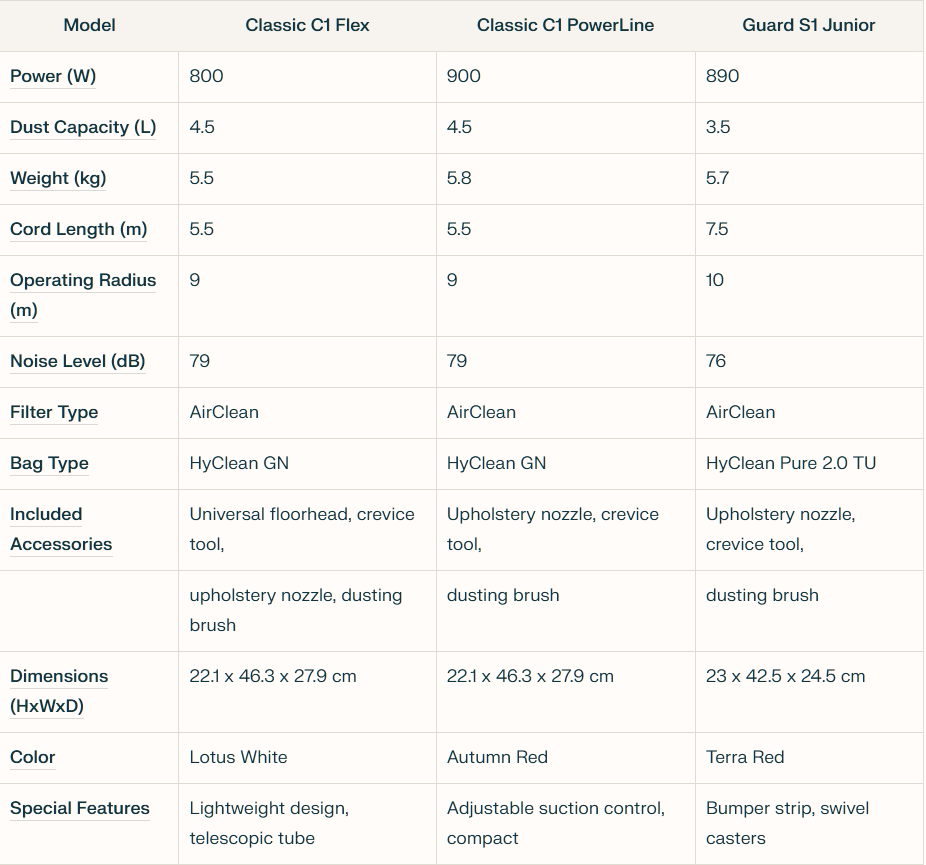Click the Cord Length (m) label

click(x=79, y=229)
